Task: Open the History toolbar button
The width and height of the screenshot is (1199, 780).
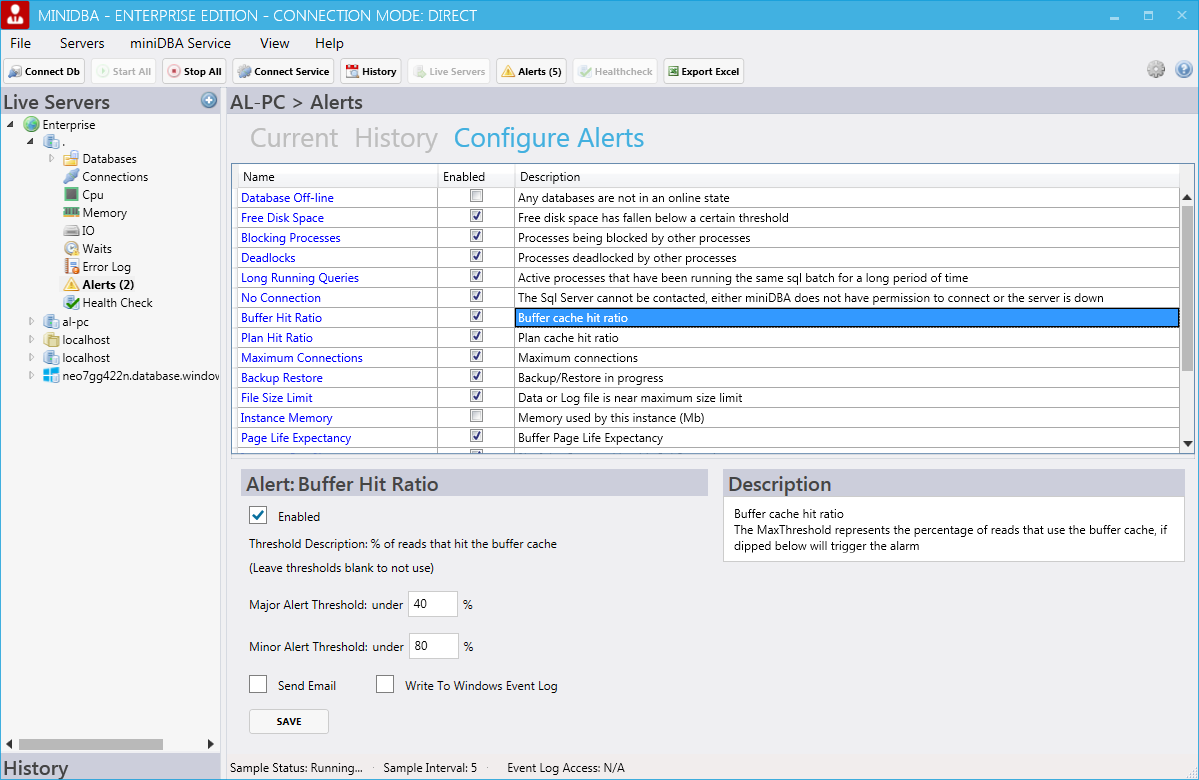Action: coord(371,71)
